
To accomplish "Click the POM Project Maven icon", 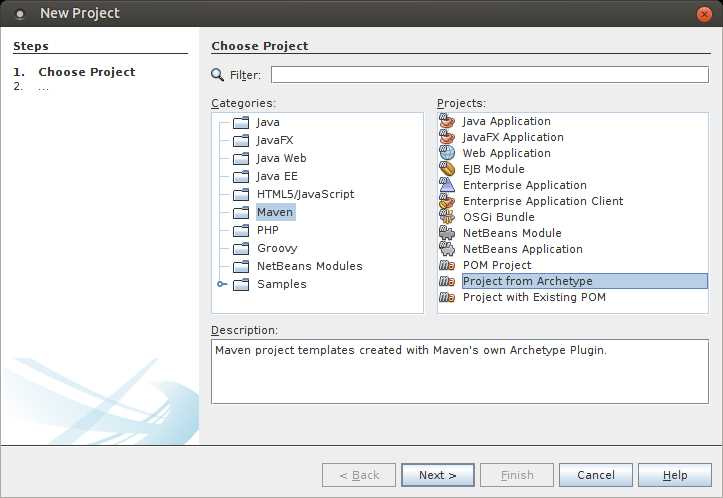I will (x=447, y=265).
